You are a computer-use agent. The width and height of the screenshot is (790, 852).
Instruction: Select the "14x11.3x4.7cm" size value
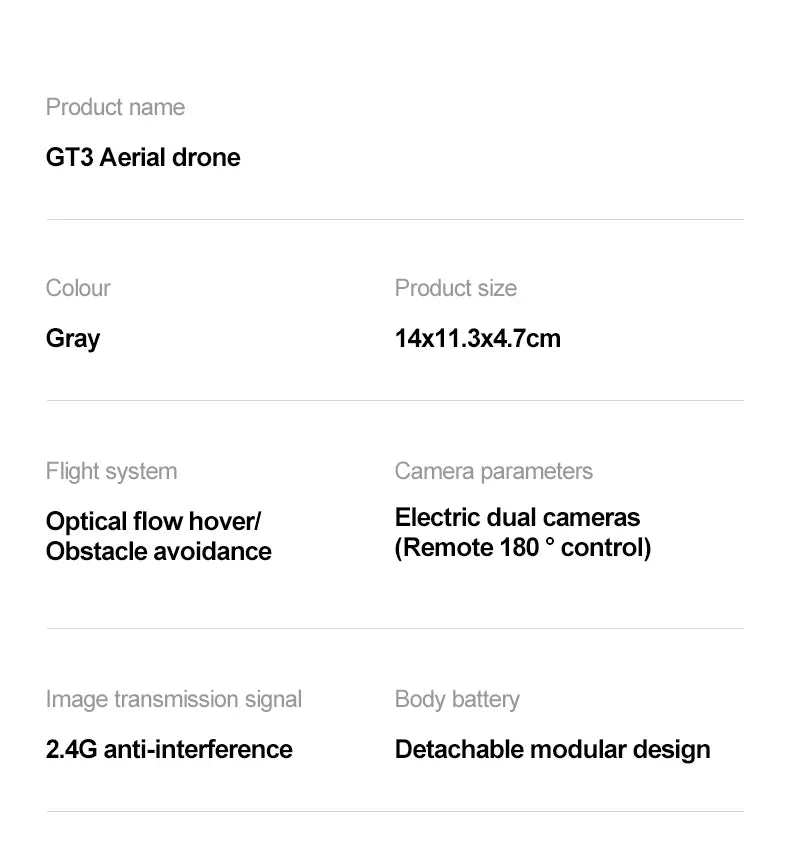coord(477,338)
